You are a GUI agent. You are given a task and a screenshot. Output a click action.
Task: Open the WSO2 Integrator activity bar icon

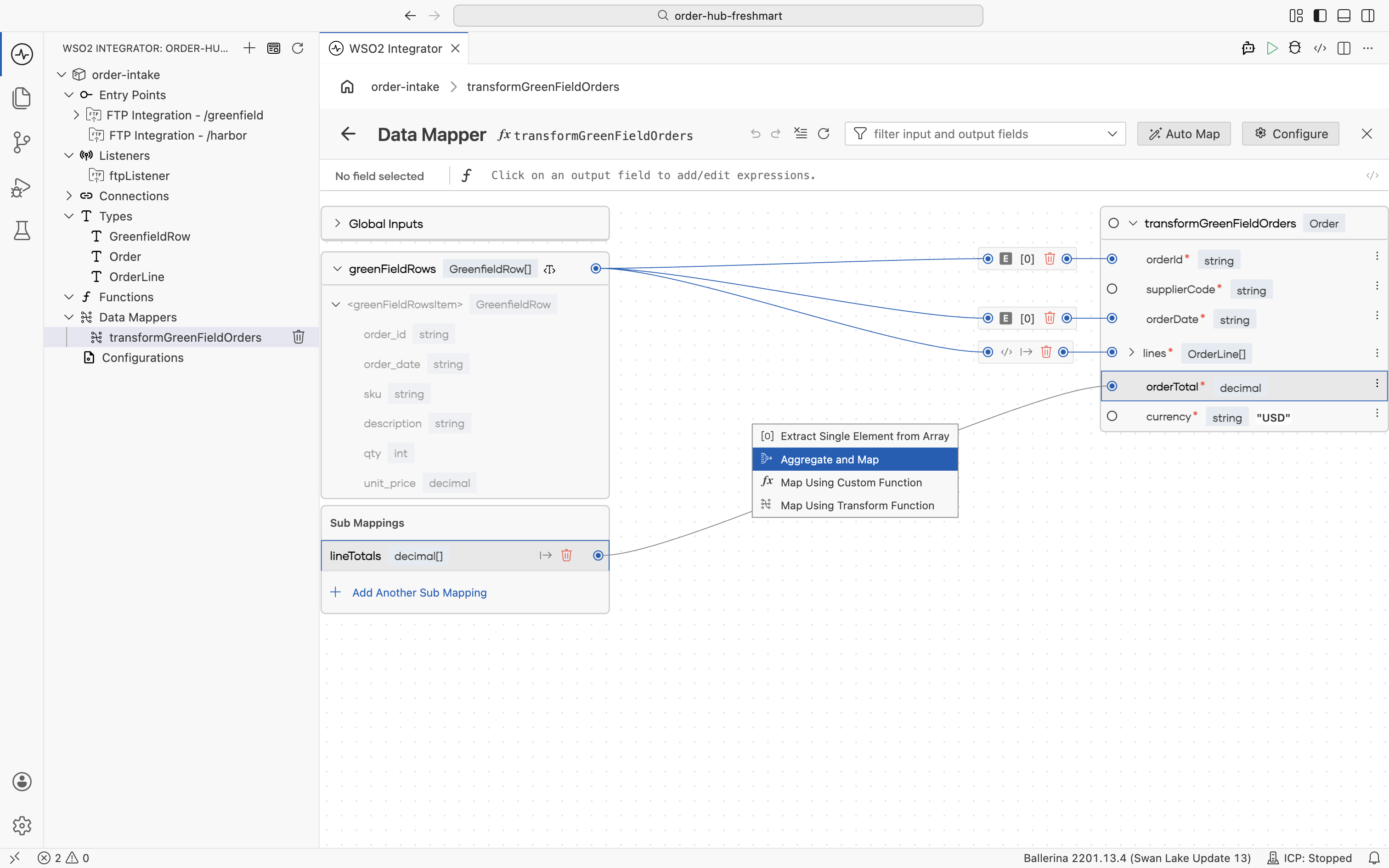[x=22, y=55]
